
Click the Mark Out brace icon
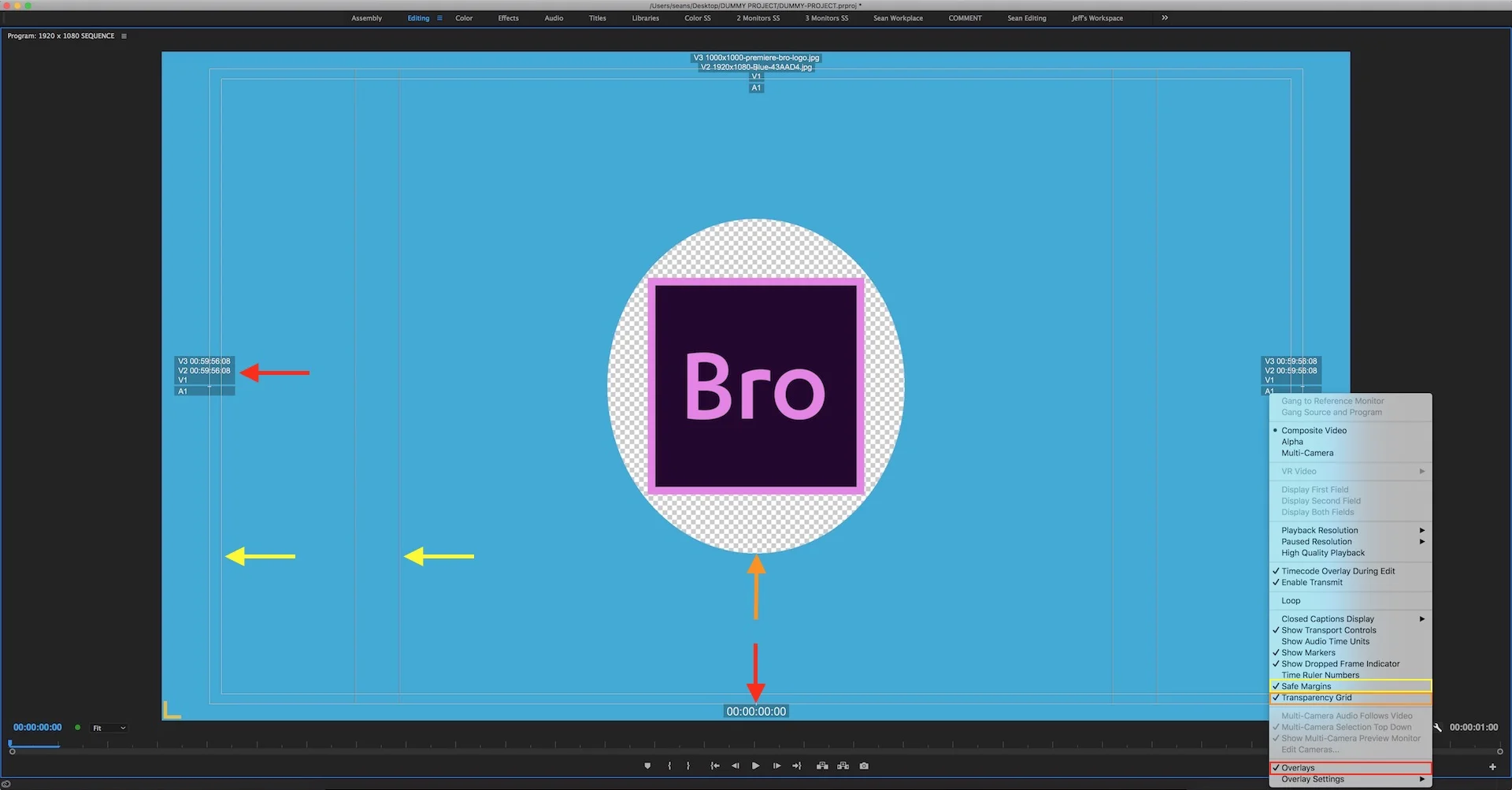click(688, 766)
